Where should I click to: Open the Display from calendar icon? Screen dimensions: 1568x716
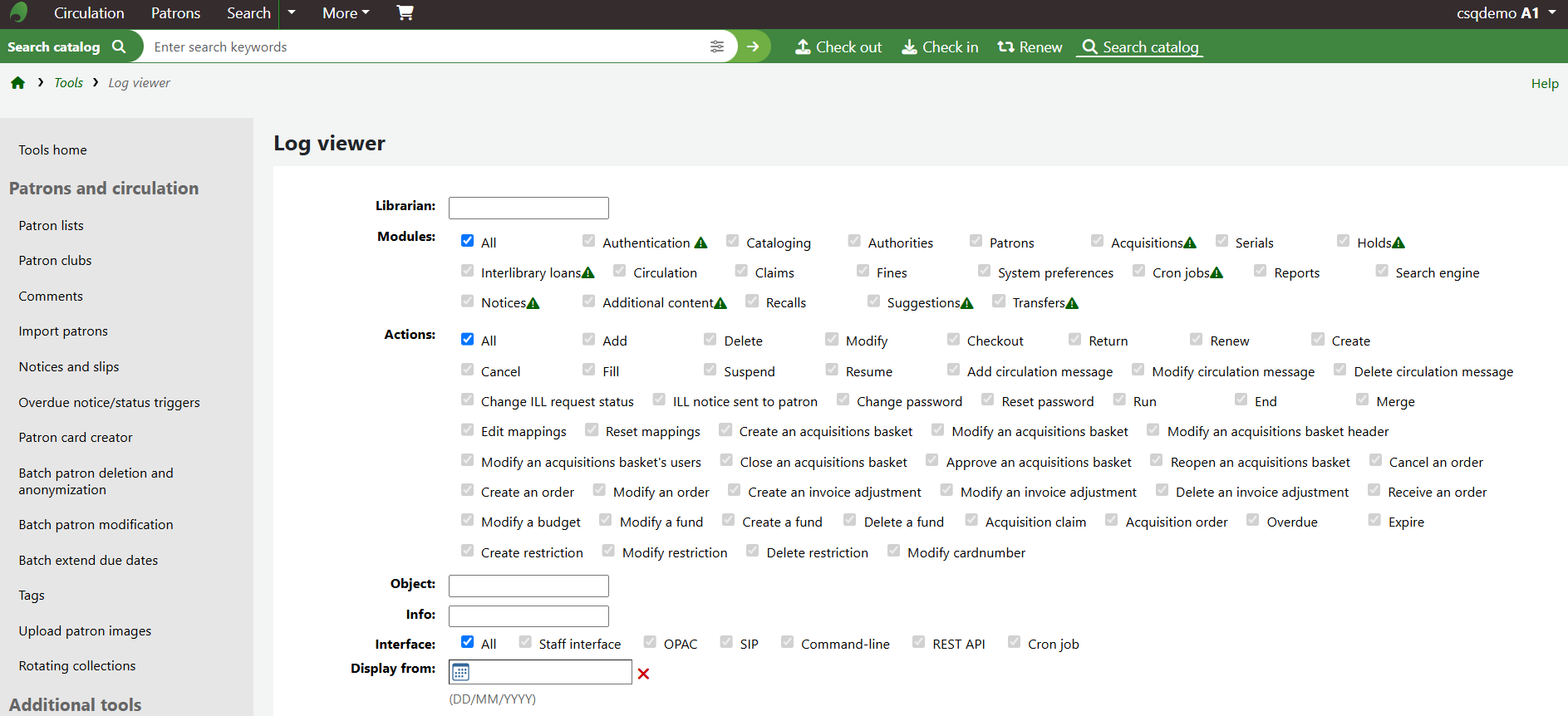[x=460, y=672]
